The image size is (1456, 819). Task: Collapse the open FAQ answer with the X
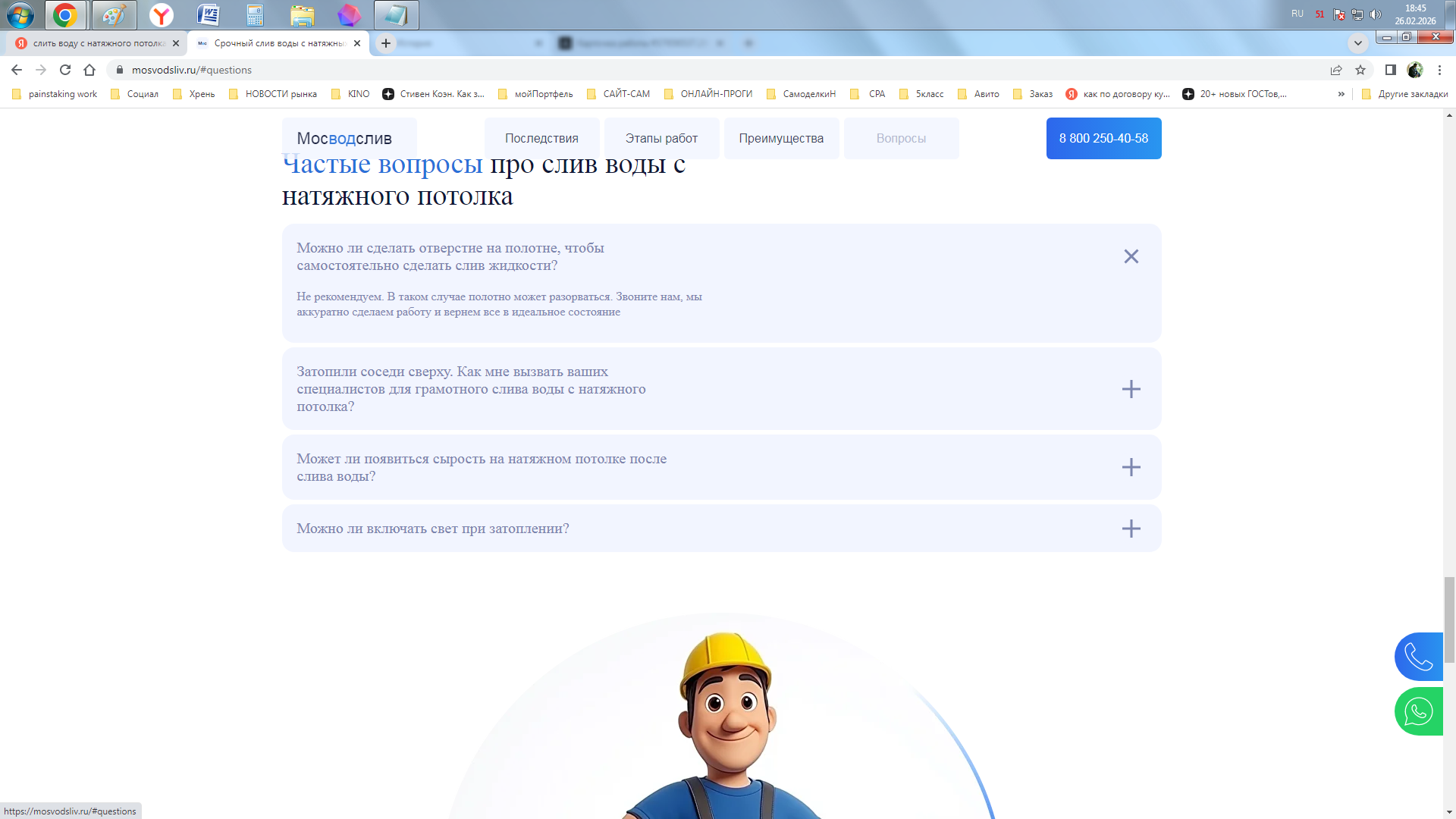tap(1131, 256)
